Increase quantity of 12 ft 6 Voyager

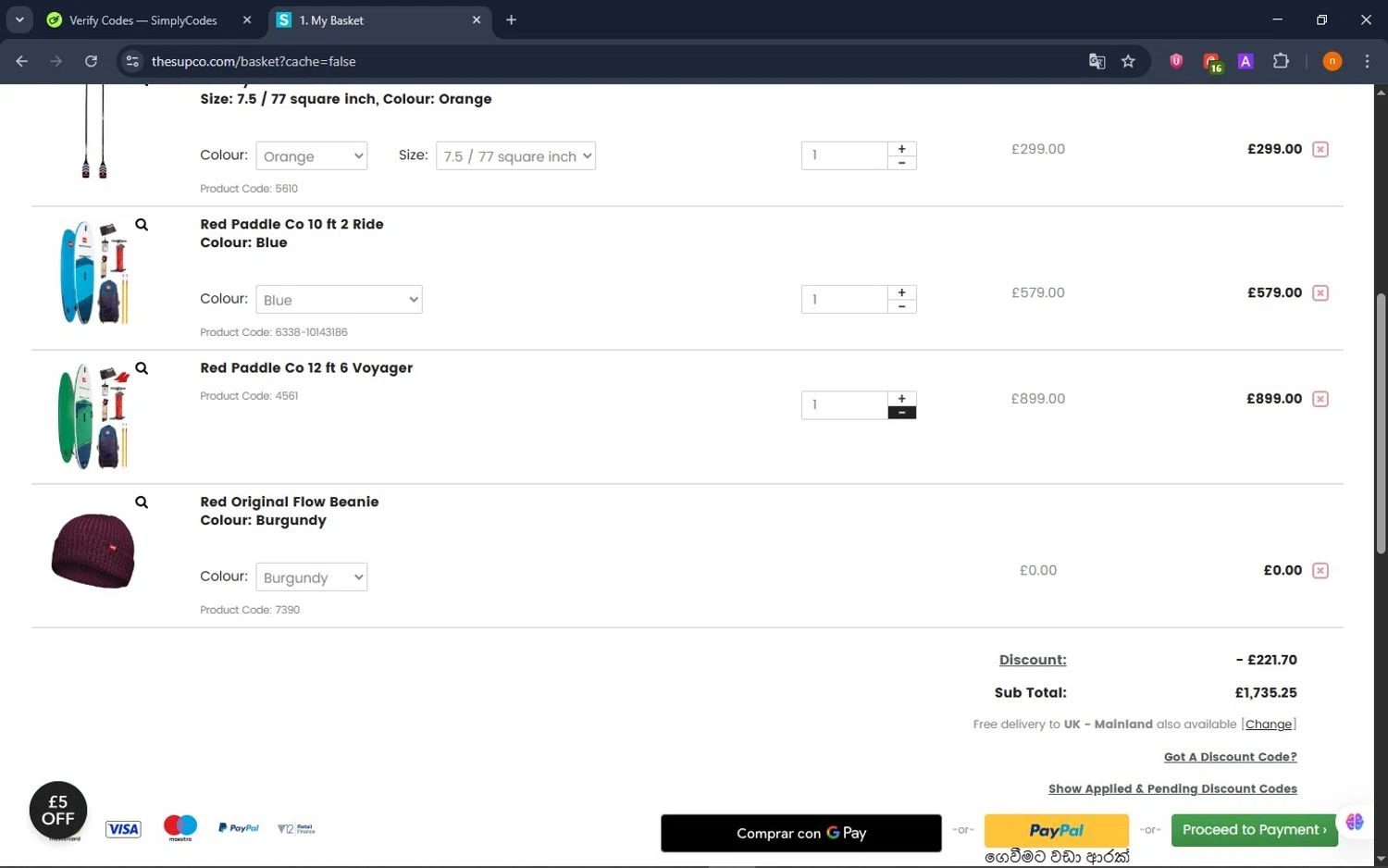901,398
